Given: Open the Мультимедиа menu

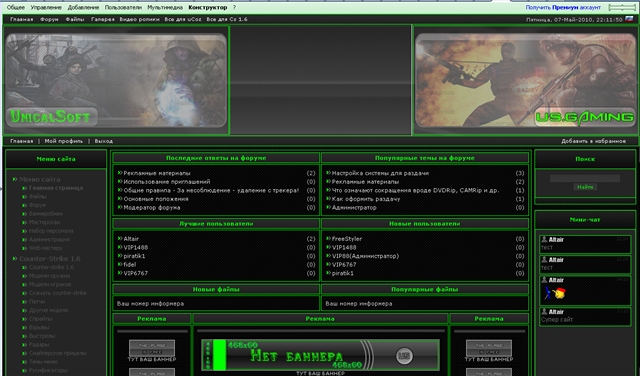Looking at the screenshot, I should (x=165, y=7).
